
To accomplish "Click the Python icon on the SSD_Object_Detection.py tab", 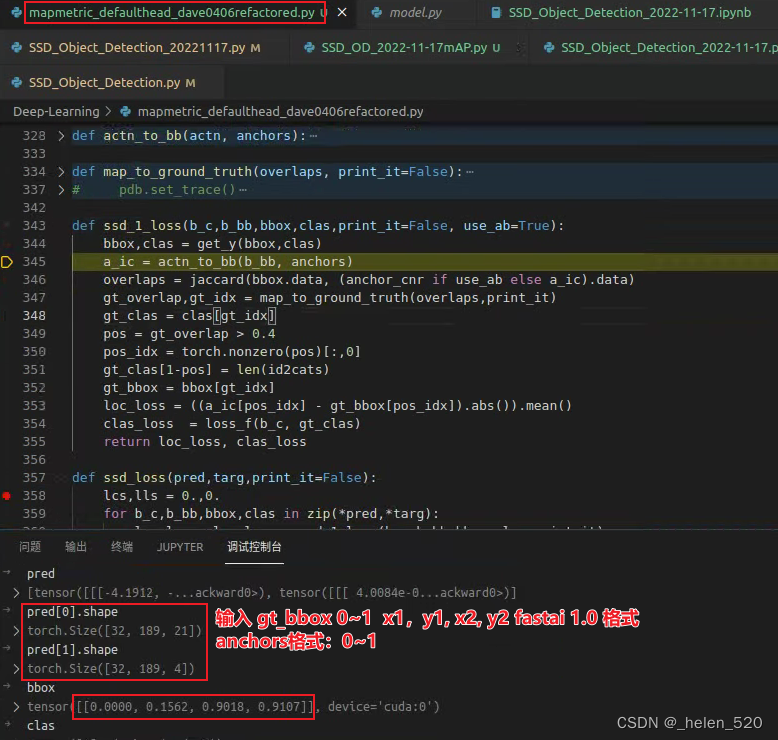I will (x=16, y=82).
